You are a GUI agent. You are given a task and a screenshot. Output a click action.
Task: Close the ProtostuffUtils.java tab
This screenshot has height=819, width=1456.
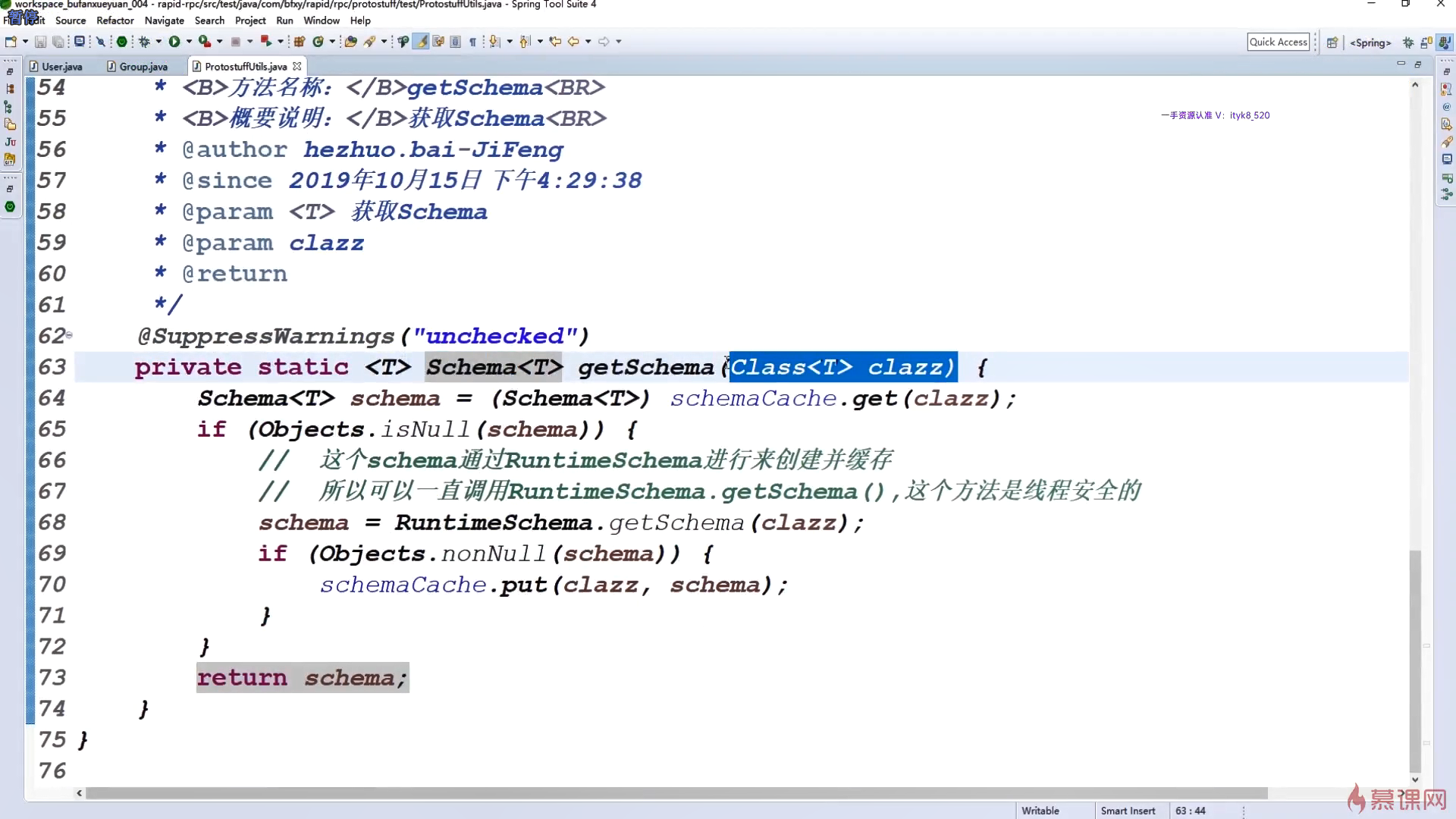point(297,67)
